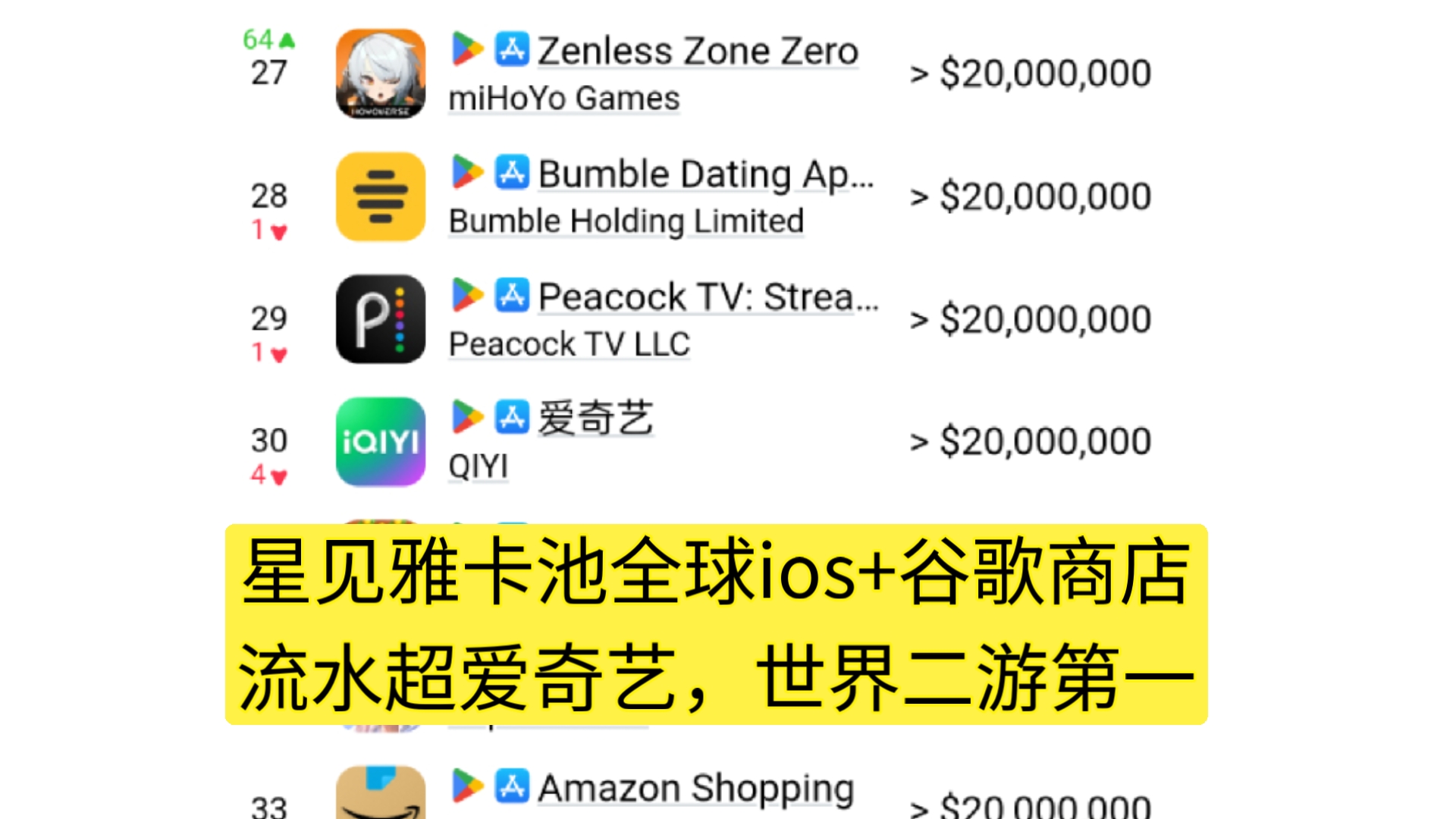Open iQIYI video app

point(380,441)
